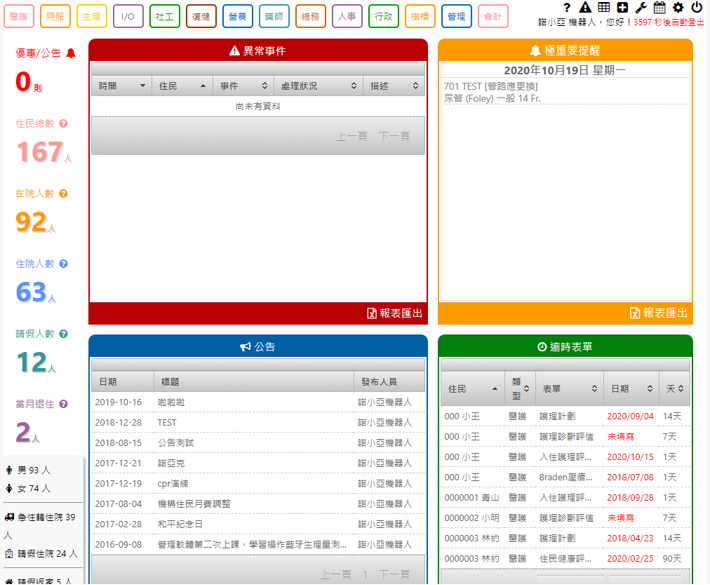Image resolution: width=710 pixels, height=585 pixels.
Task: Click 上一頁 in 異常事件 pager
Action: [352, 136]
